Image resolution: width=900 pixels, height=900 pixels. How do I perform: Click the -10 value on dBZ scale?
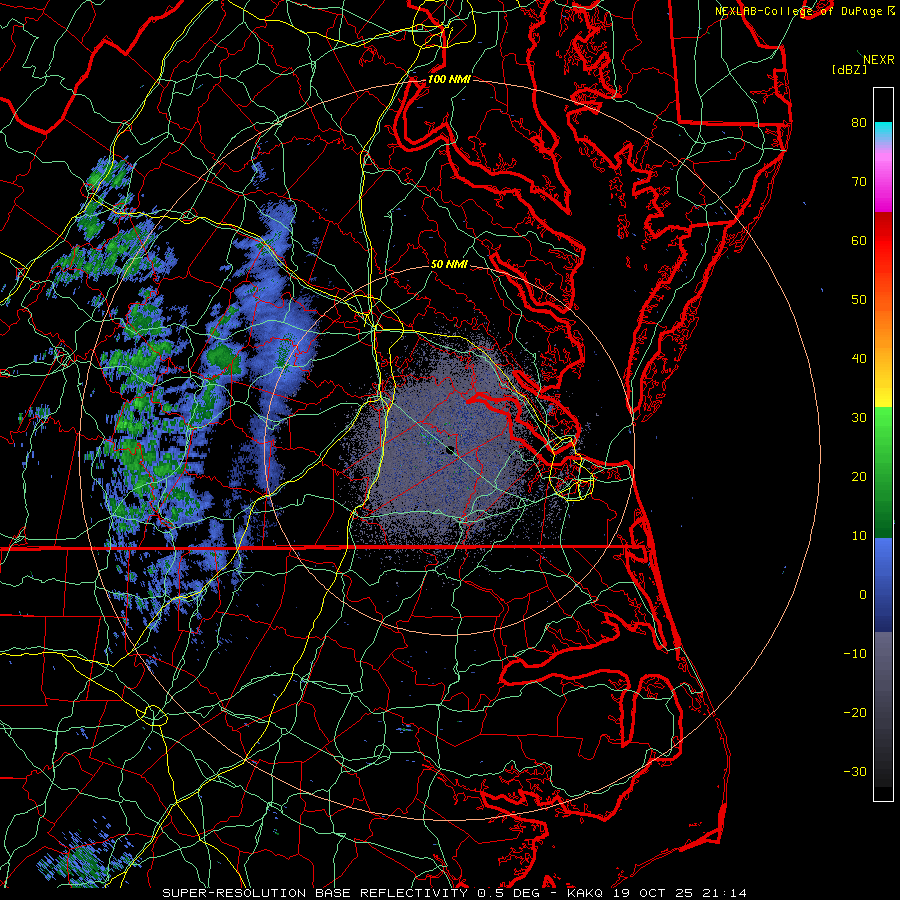pyautogui.click(x=855, y=654)
